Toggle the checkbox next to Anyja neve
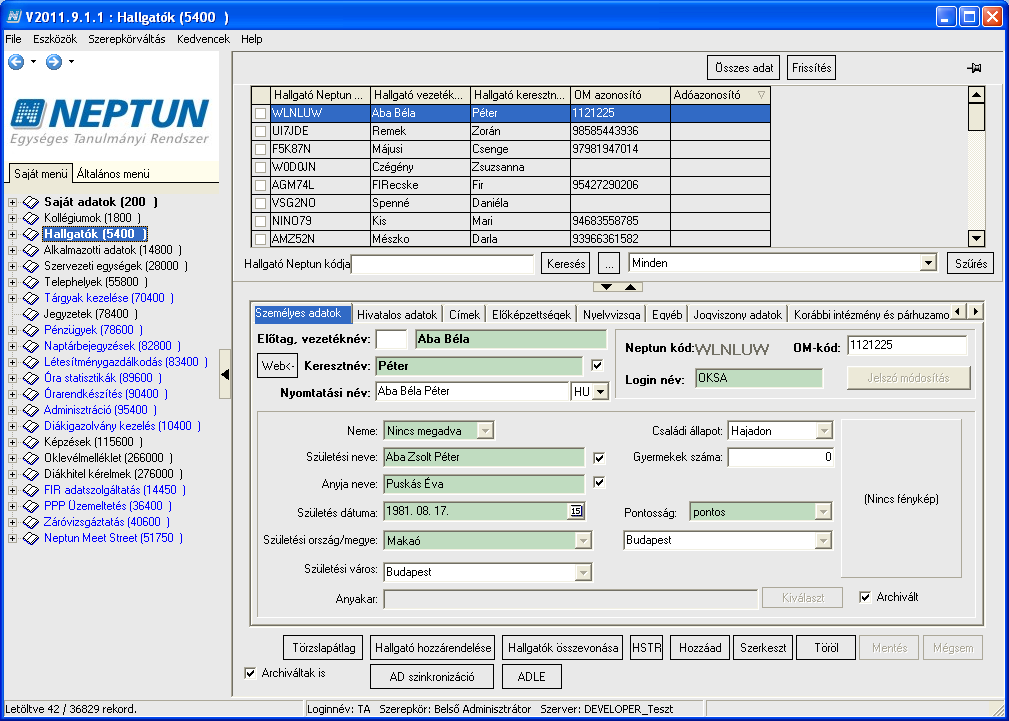 pyautogui.click(x=599, y=482)
